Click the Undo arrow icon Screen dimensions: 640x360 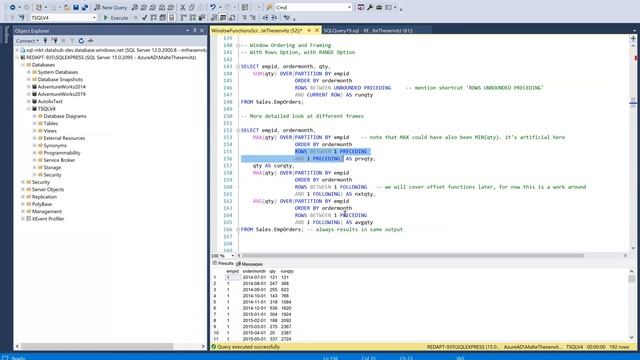[x=213, y=7]
